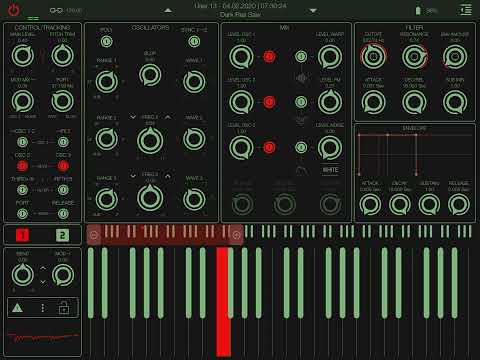
Task: Toggle the red Level OSC 1 mix switch
Action: tap(269, 57)
